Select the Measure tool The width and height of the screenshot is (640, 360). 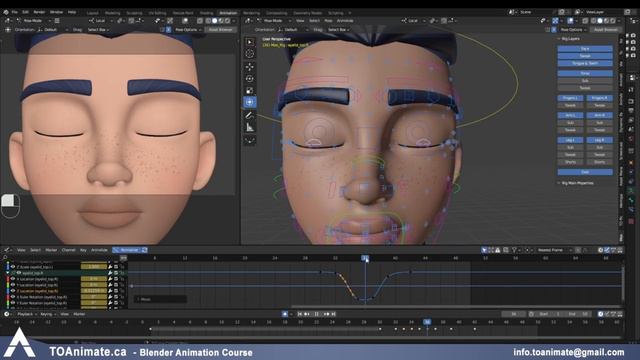(250, 128)
